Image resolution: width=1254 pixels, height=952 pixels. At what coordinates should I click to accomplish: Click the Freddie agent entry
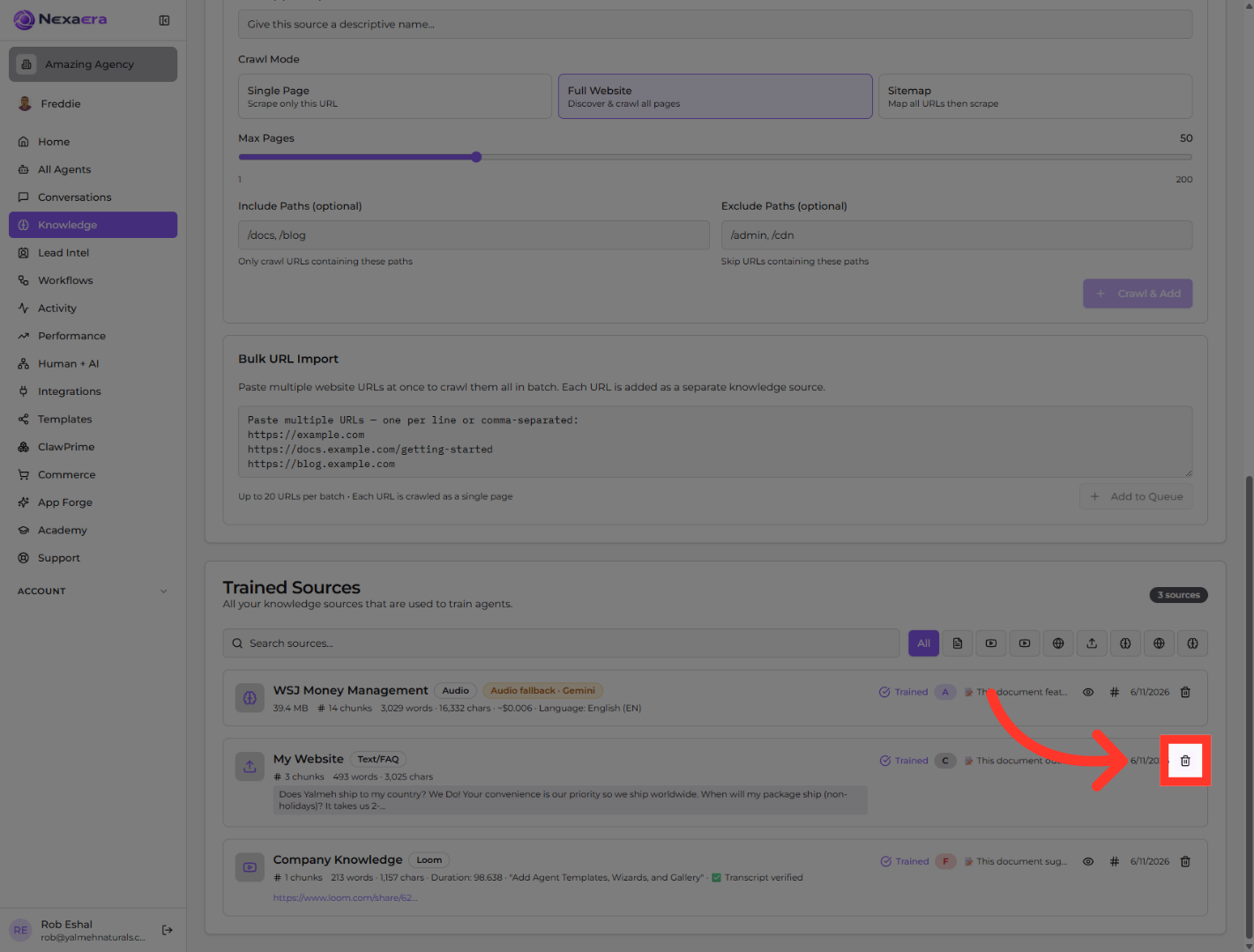tap(93, 104)
